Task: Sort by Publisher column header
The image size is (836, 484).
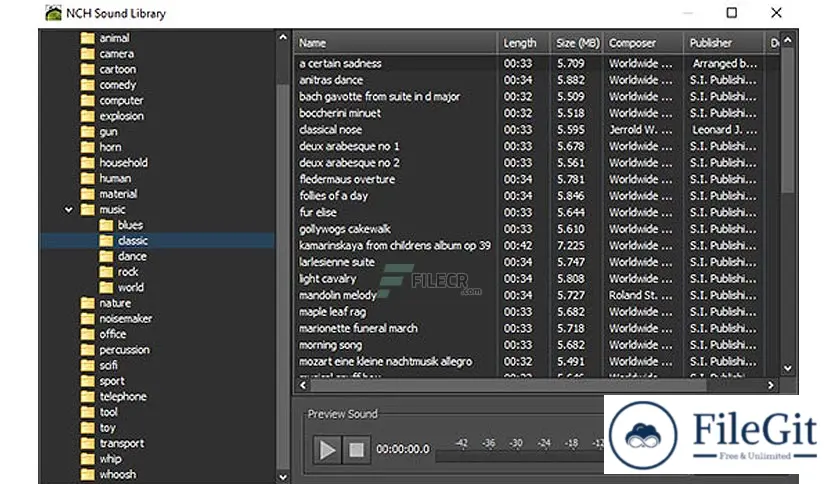Action: (x=724, y=43)
